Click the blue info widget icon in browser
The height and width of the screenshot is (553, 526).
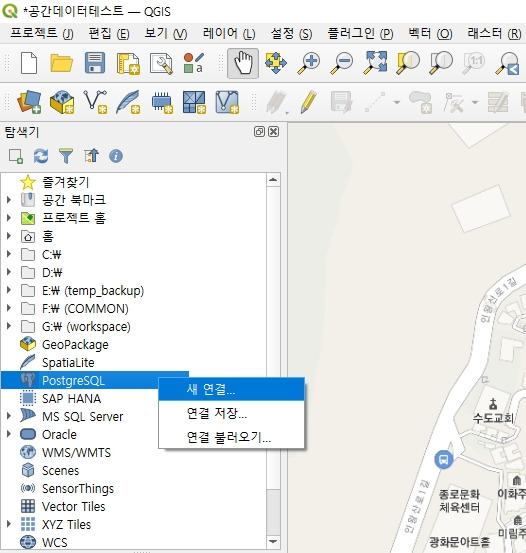click(x=116, y=156)
